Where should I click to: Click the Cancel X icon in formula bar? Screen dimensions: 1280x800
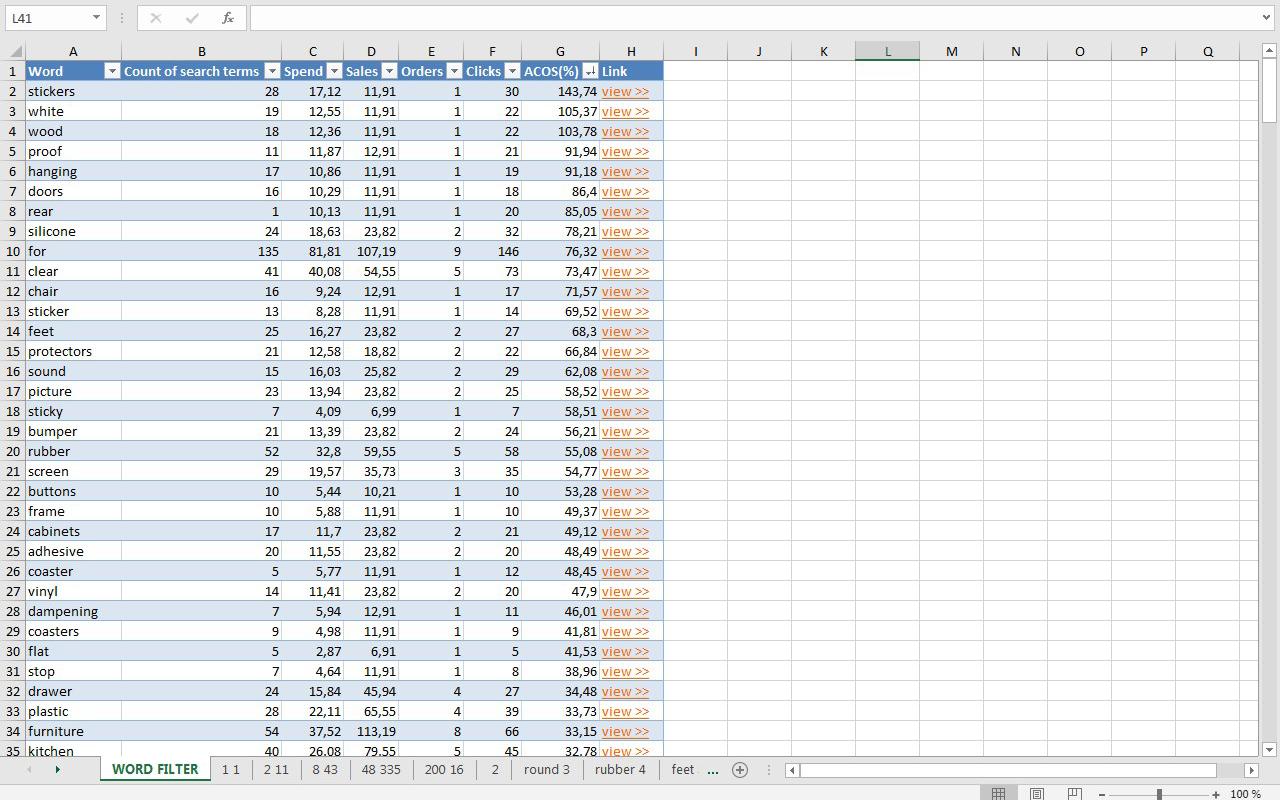155,18
